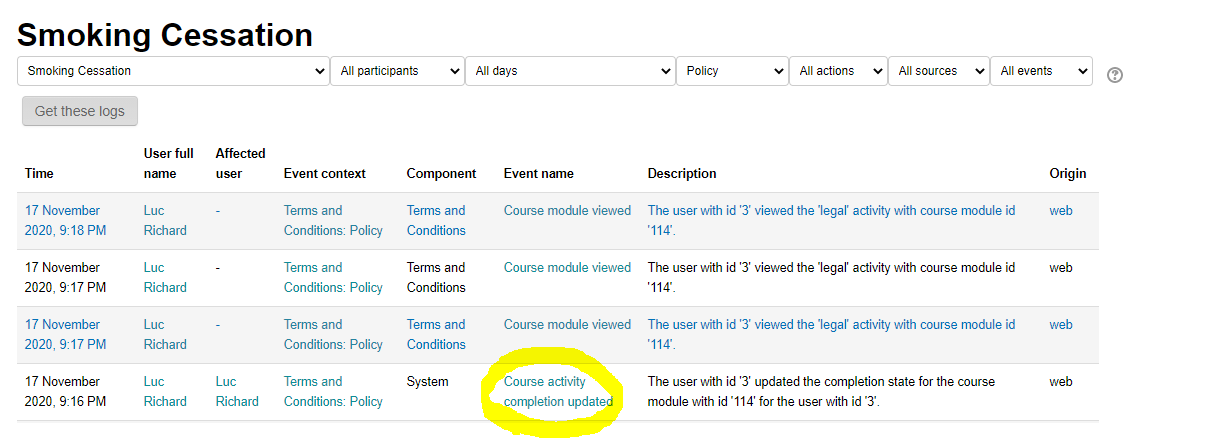The height and width of the screenshot is (439, 1210).
Task: Click first row Course module viewed event
Action: (567, 210)
